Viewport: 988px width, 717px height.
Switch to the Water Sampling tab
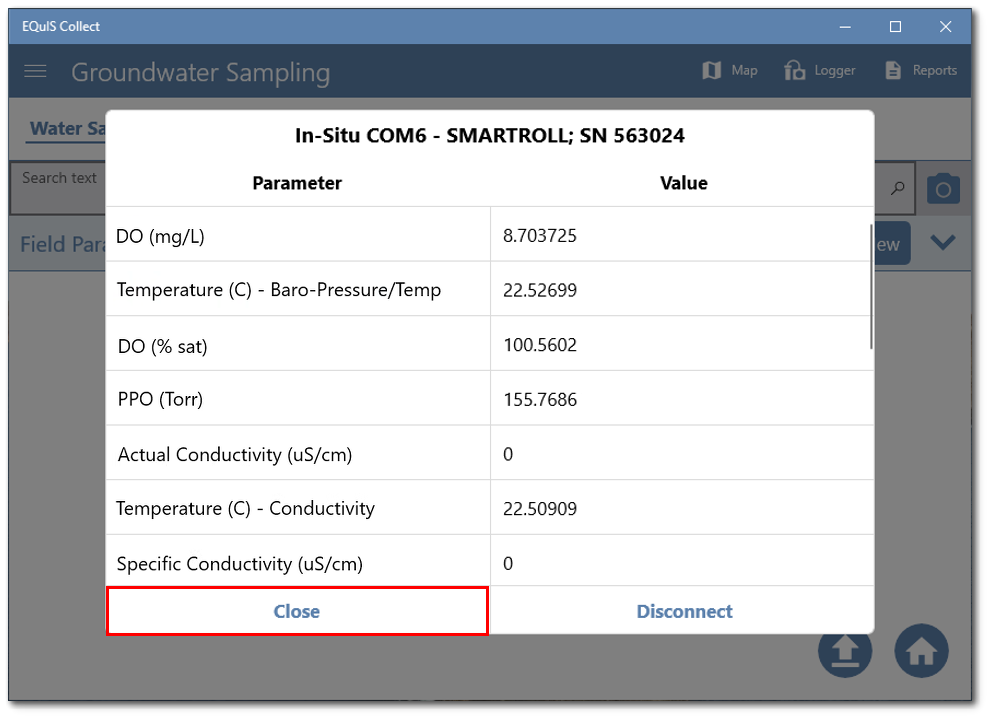click(67, 128)
